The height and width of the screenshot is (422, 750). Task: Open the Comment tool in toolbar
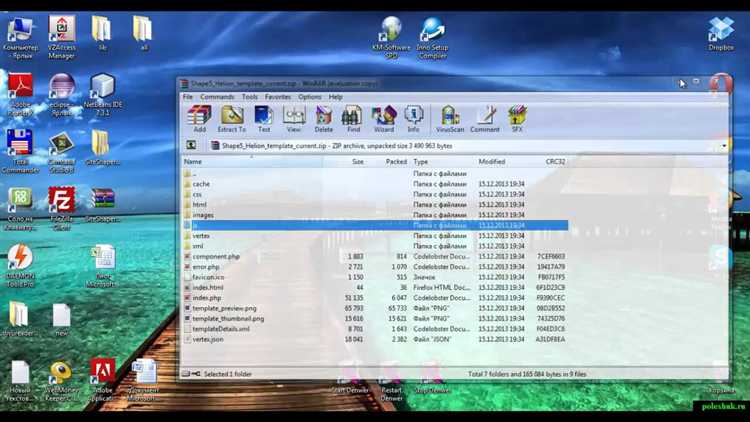[485, 119]
